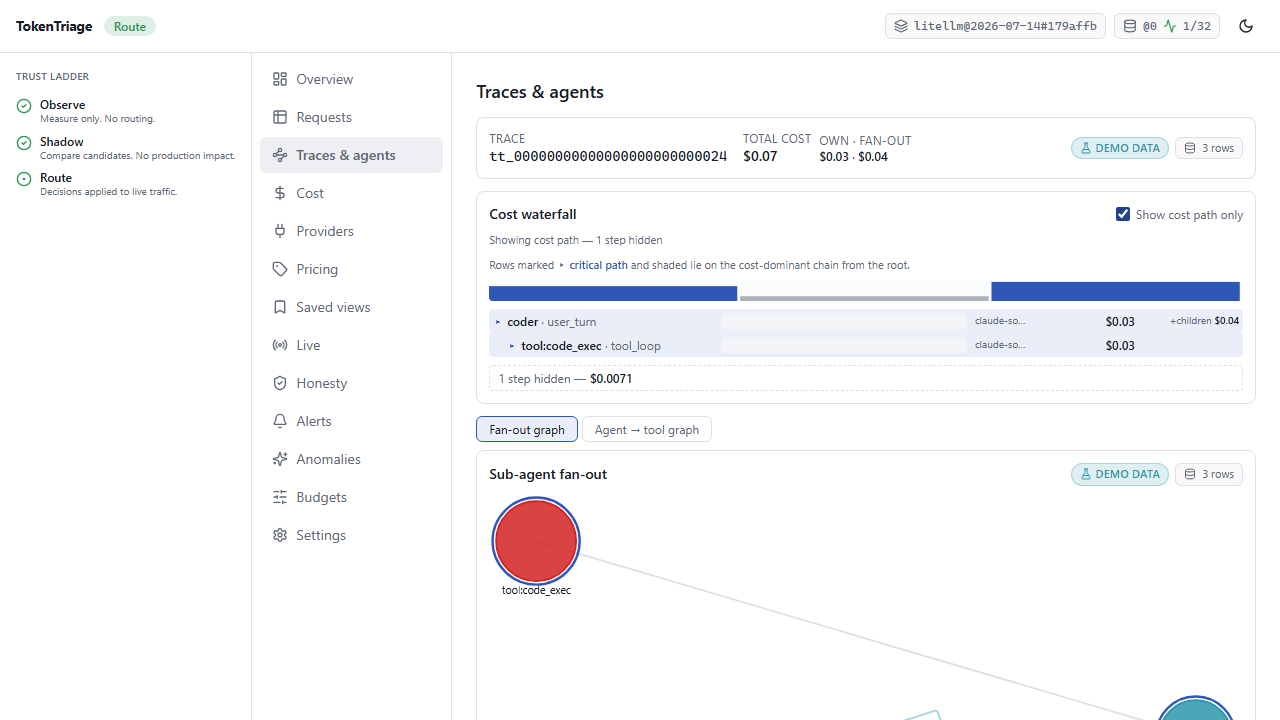Select the 'coder · user_turn' waterfall row label

click(552, 322)
